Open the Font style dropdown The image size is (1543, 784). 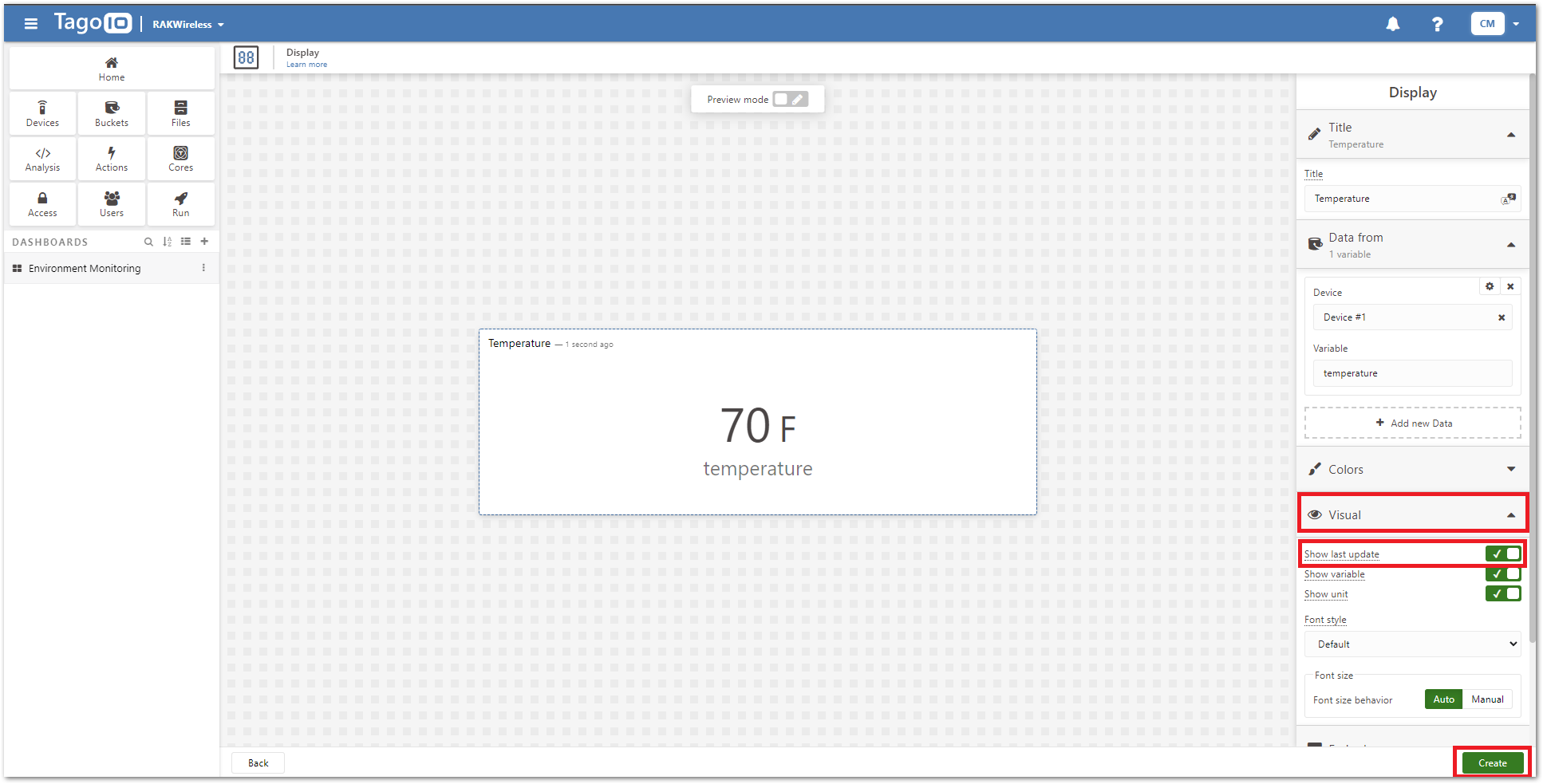tap(1412, 644)
